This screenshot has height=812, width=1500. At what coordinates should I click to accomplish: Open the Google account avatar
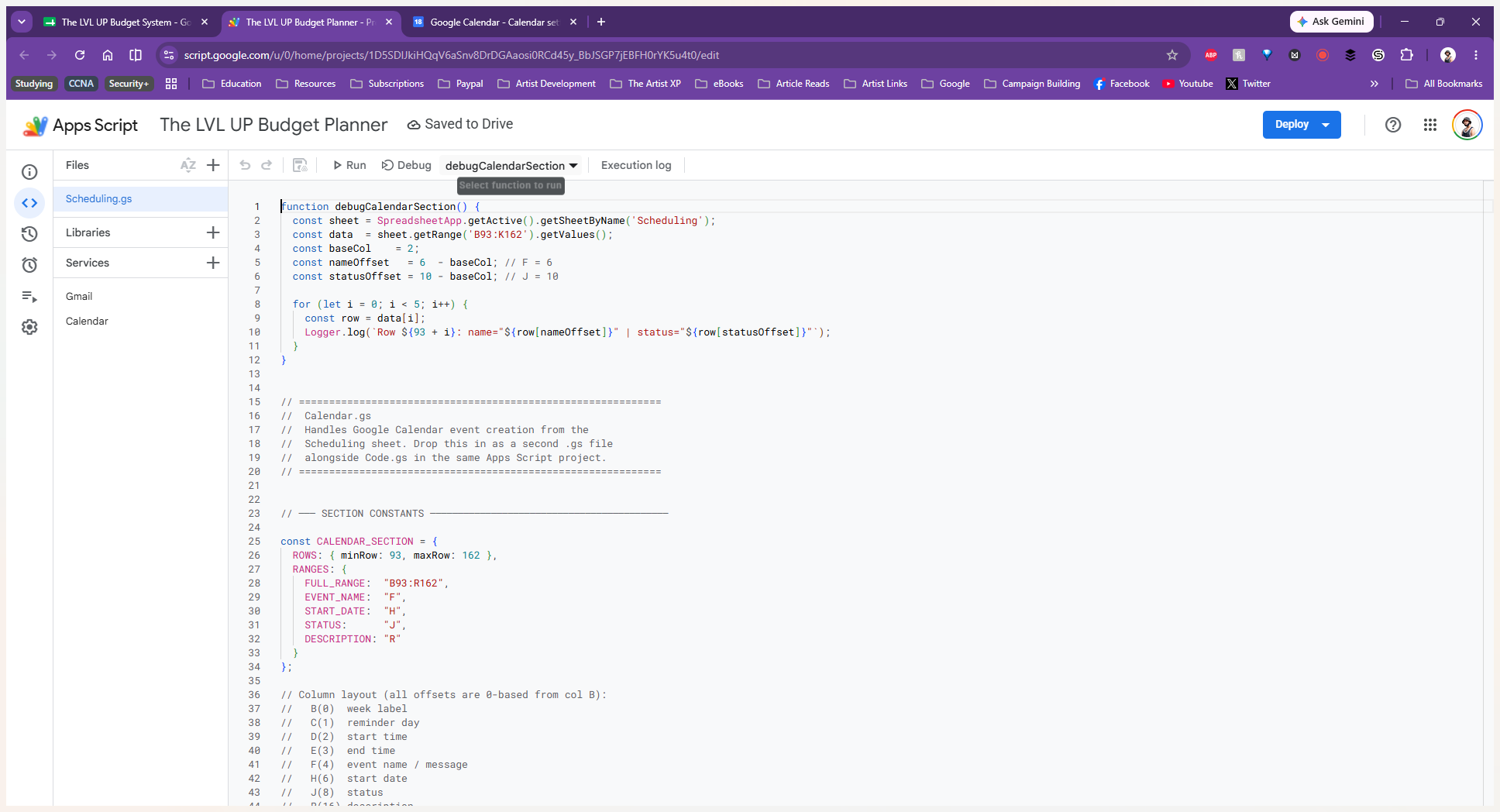[1467, 125]
